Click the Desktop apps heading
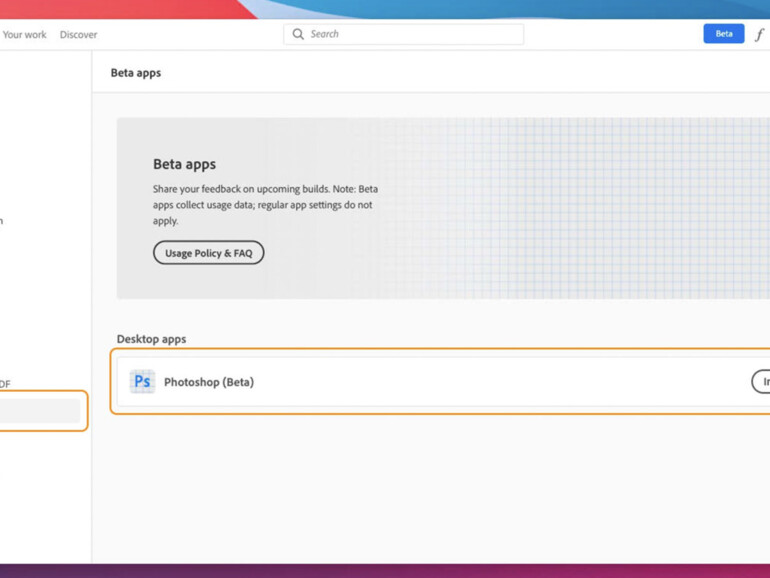The height and width of the screenshot is (578, 770). 151,339
